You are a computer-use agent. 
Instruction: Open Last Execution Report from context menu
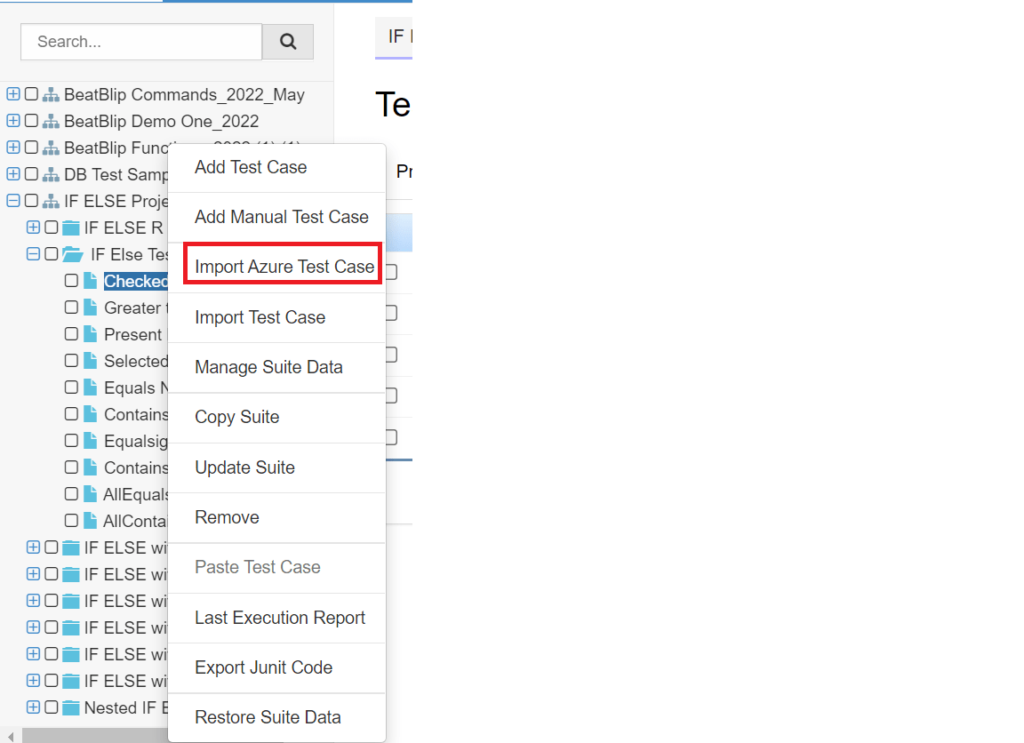280,617
